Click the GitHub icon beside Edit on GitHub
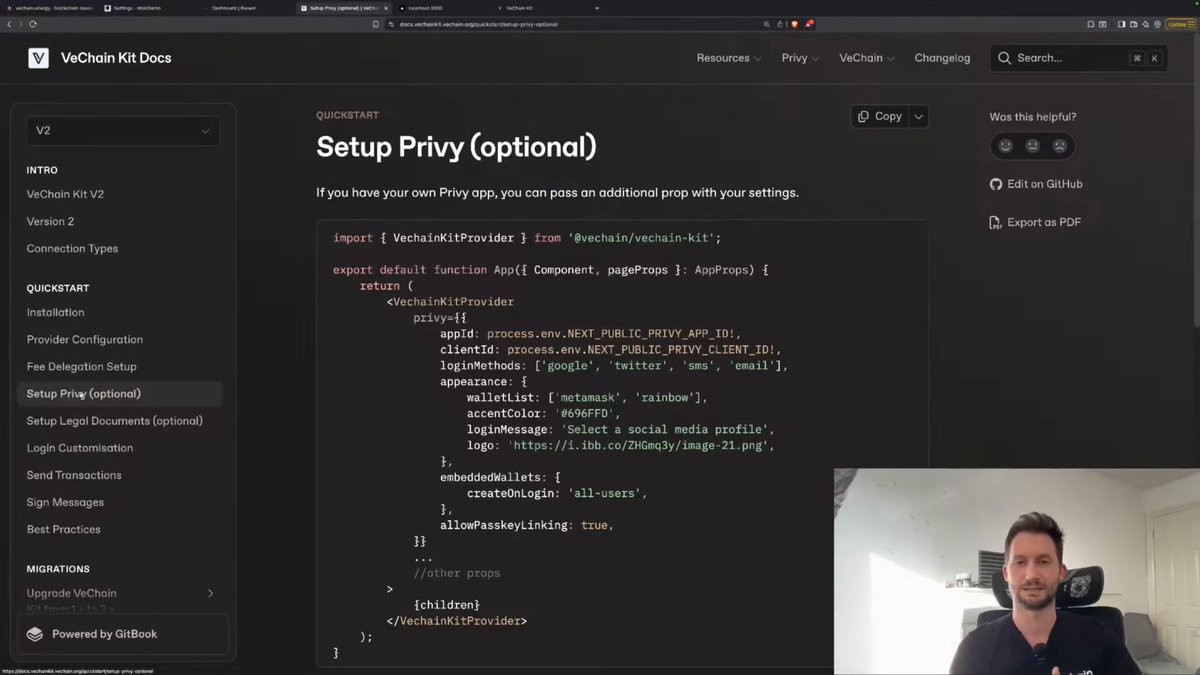The width and height of the screenshot is (1200, 675). [996, 184]
